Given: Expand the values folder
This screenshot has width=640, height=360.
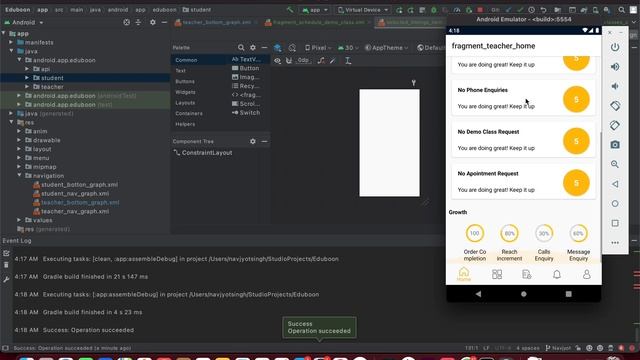Looking at the screenshot, I should pyautogui.click(x=19, y=220).
